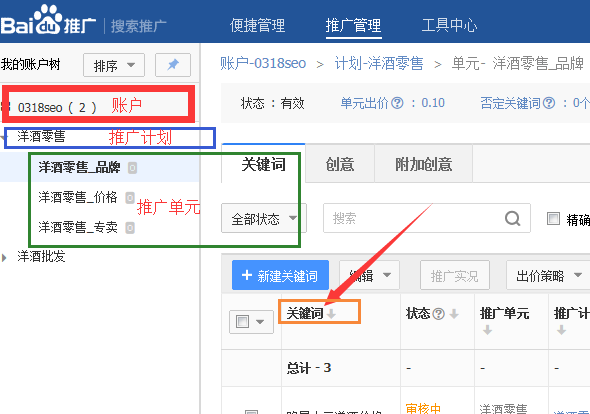Screen dimensions: 590x414
Task: Pin the account tree panel
Action: (173, 65)
